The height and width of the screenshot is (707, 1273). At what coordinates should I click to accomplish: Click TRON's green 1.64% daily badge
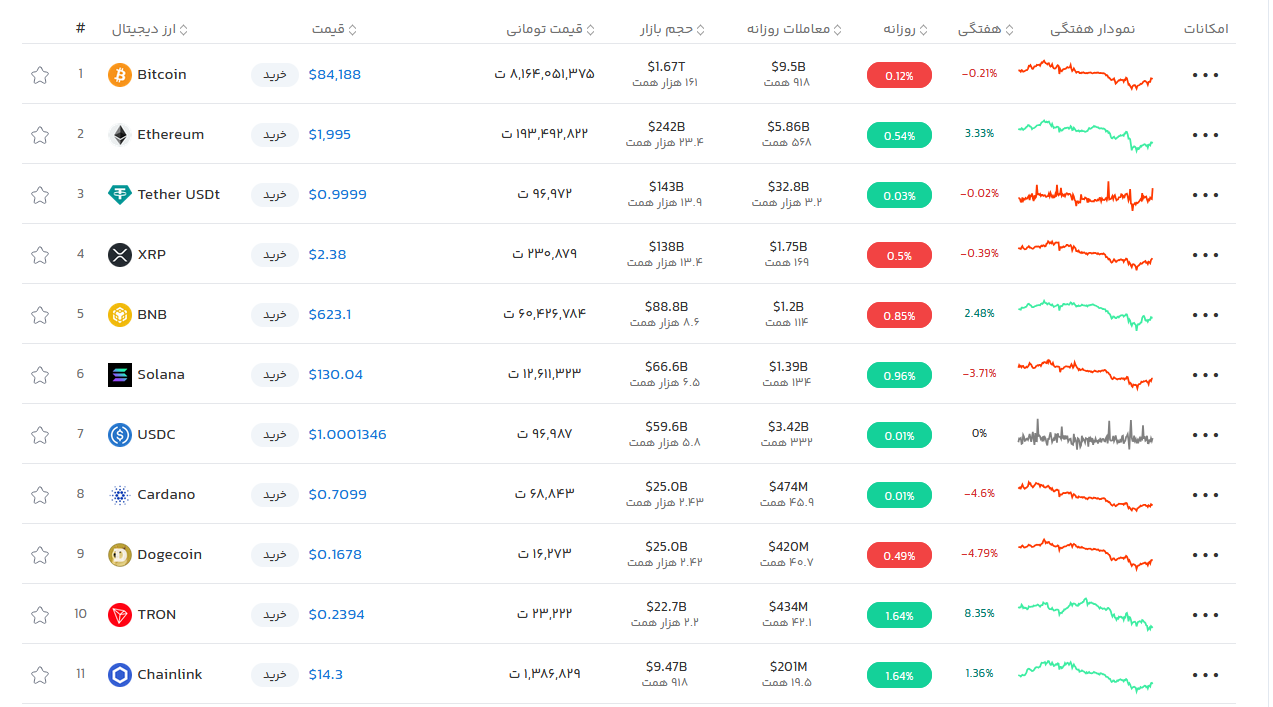click(899, 615)
